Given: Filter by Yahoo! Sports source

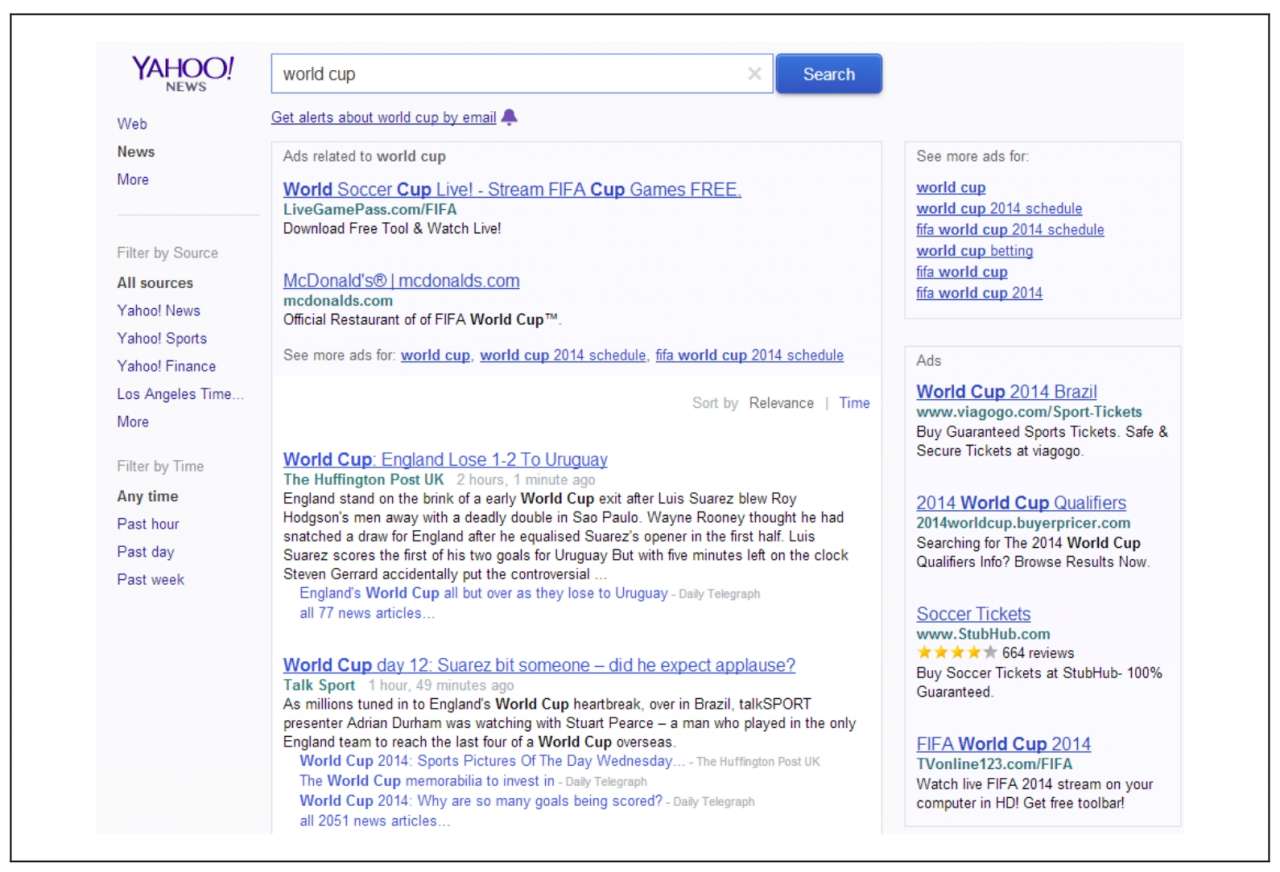Looking at the screenshot, I should [x=162, y=338].
